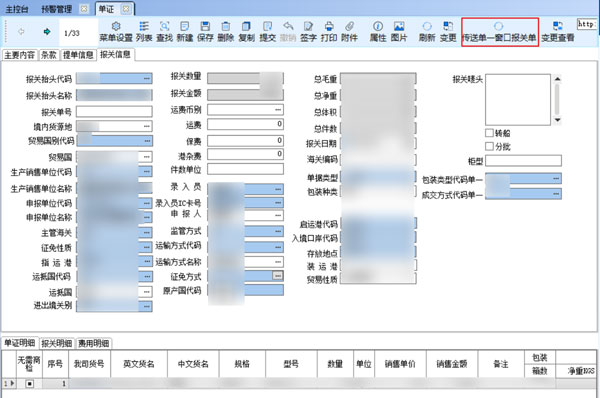
Task: Toggle 无需商检 checkbox in row 1
Action: pos(29,383)
